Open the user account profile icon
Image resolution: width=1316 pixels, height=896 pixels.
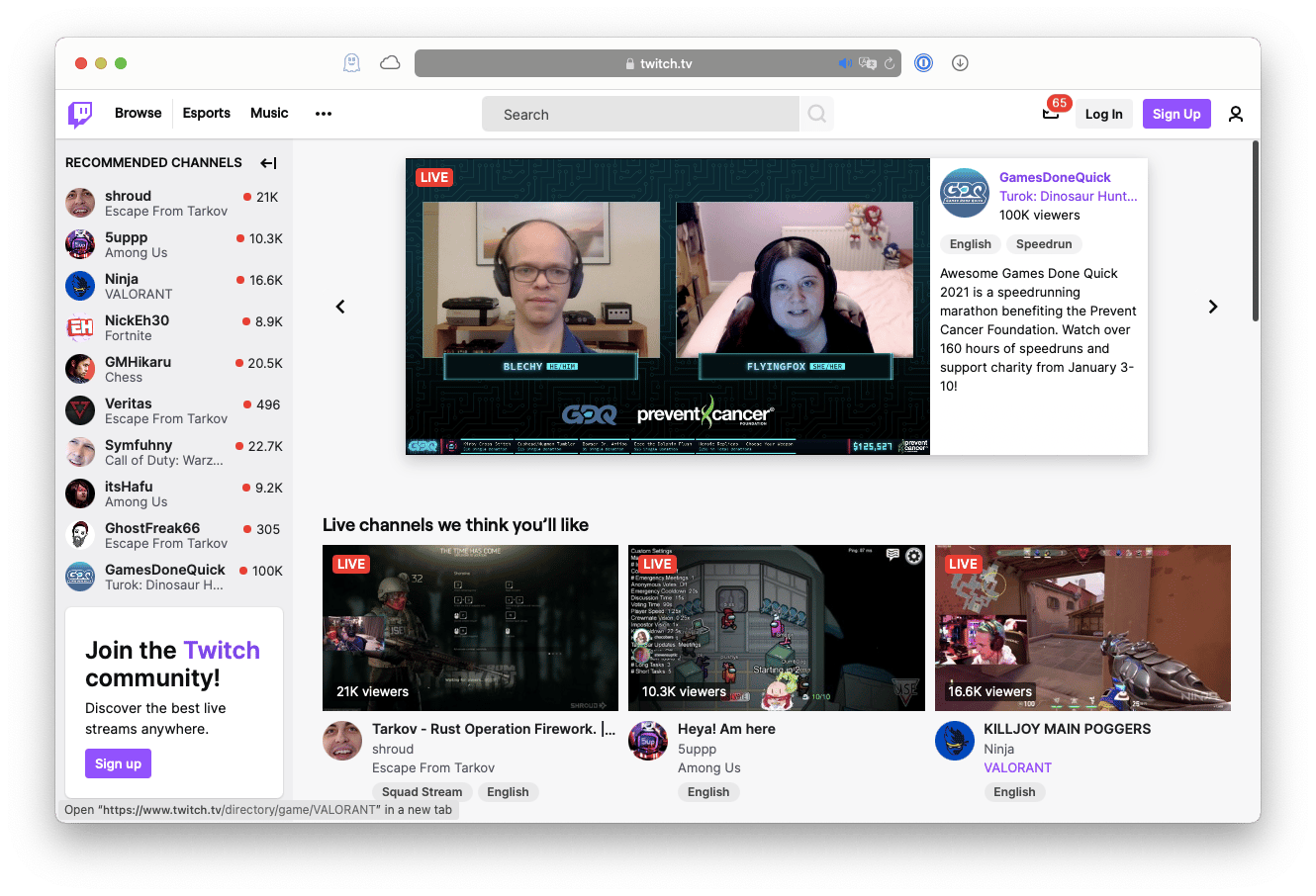(x=1236, y=114)
